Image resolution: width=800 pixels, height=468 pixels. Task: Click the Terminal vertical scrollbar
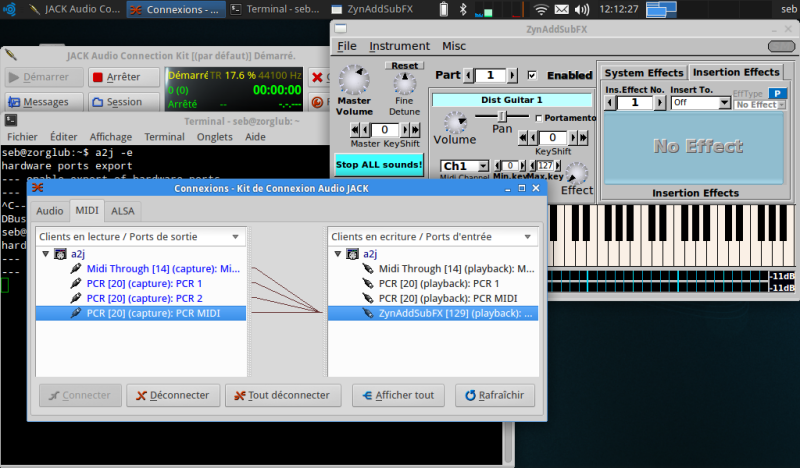[508, 442]
